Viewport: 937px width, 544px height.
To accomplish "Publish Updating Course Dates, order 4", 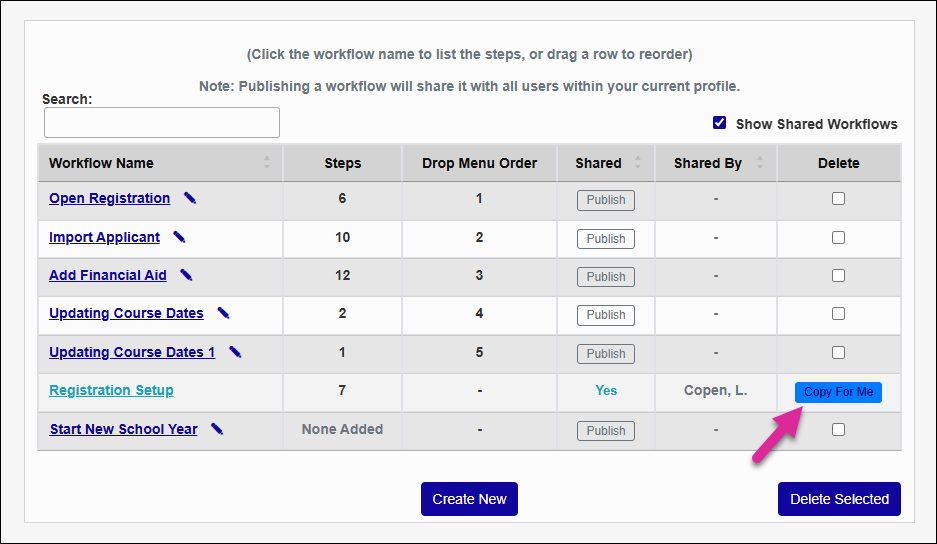I will [606, 315].
